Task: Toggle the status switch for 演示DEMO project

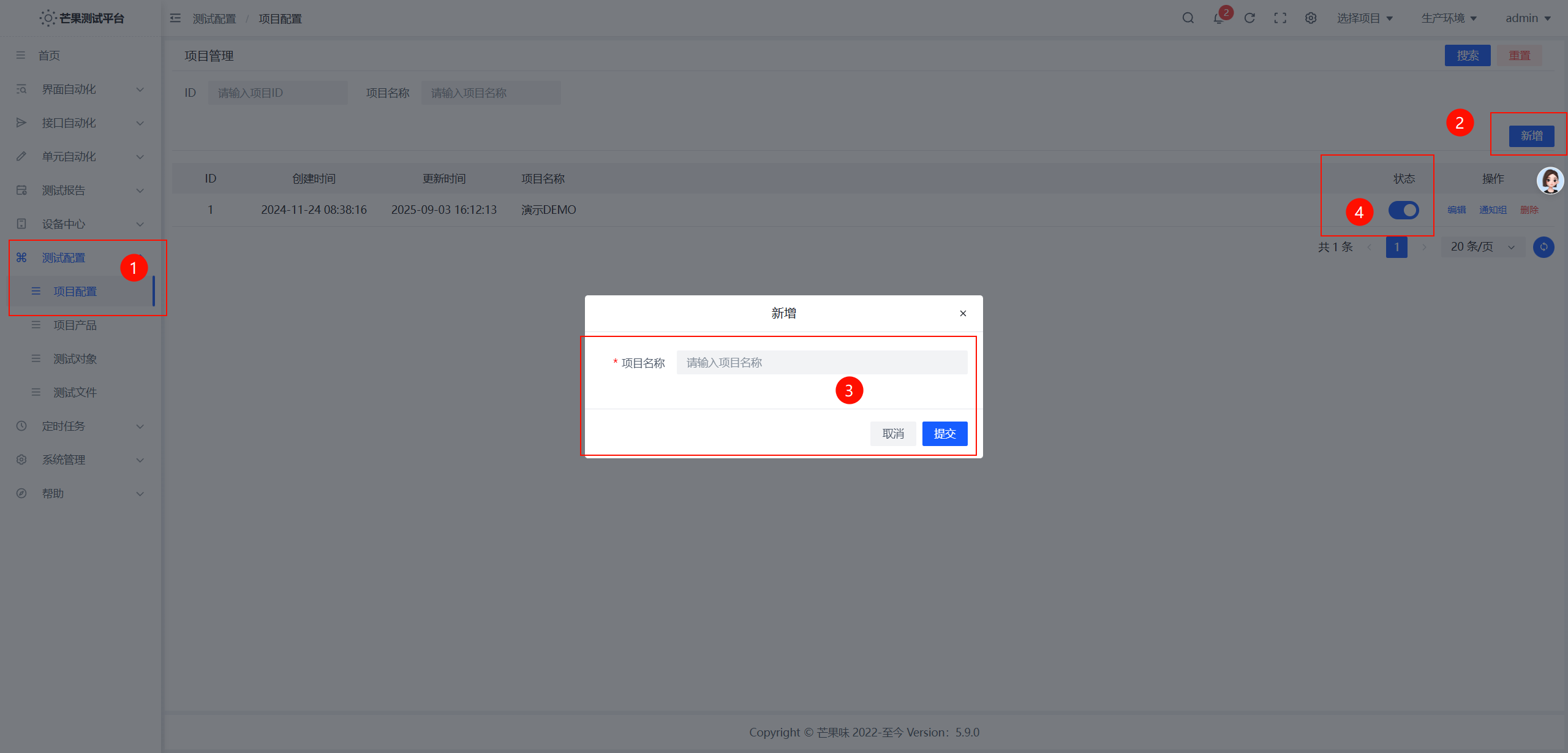Action: pos(1404,210)
